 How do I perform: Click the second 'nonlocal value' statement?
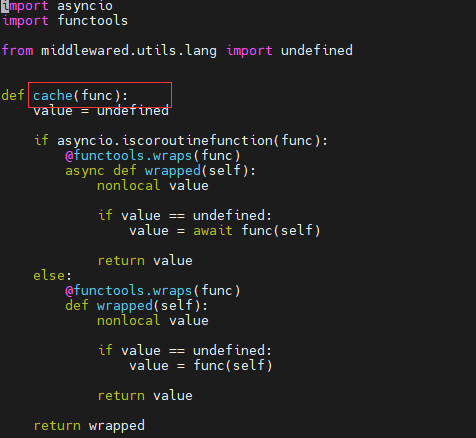153,321
